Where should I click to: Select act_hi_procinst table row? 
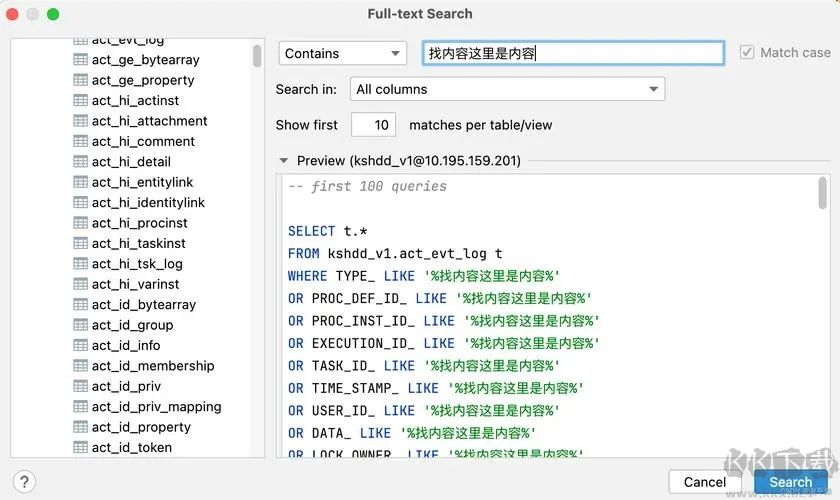click(x=131, y=223)
